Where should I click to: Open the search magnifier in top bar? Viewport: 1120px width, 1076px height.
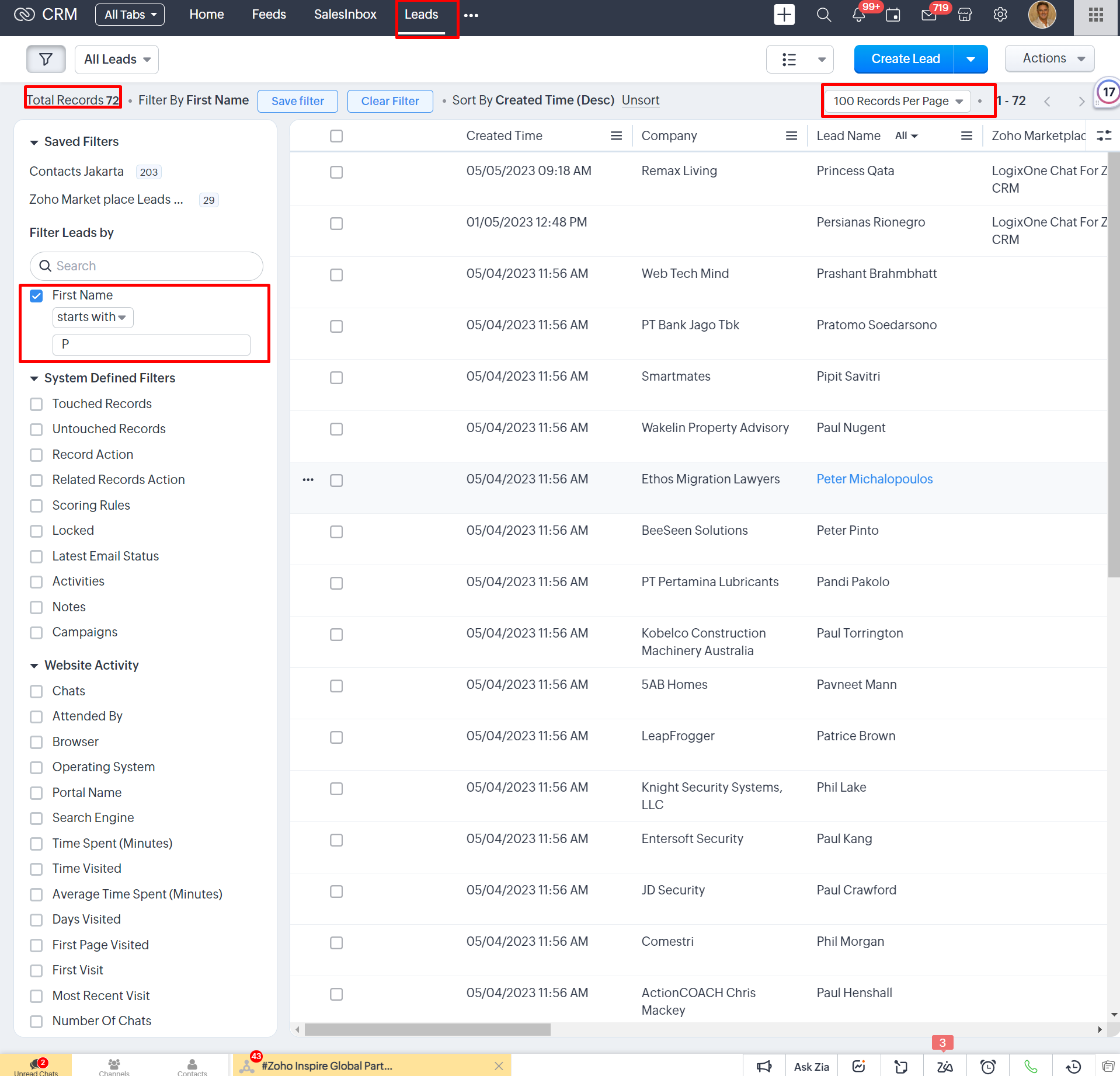coord(823,15)
